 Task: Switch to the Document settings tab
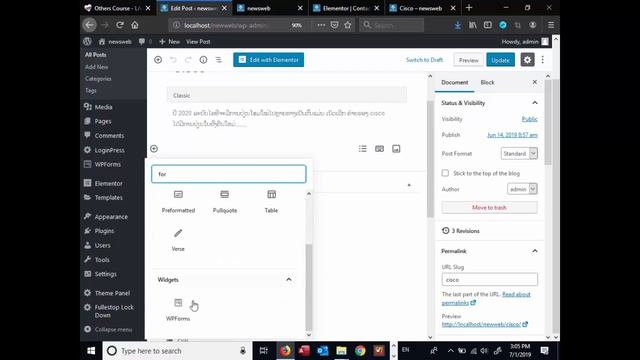point(455,82)
